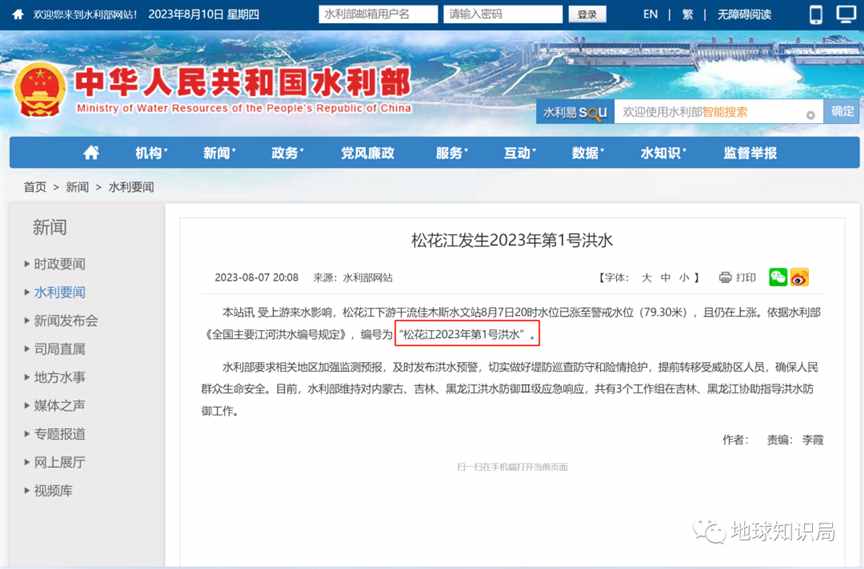Select 新闻发布会 in left sidebar

[66, 321]
